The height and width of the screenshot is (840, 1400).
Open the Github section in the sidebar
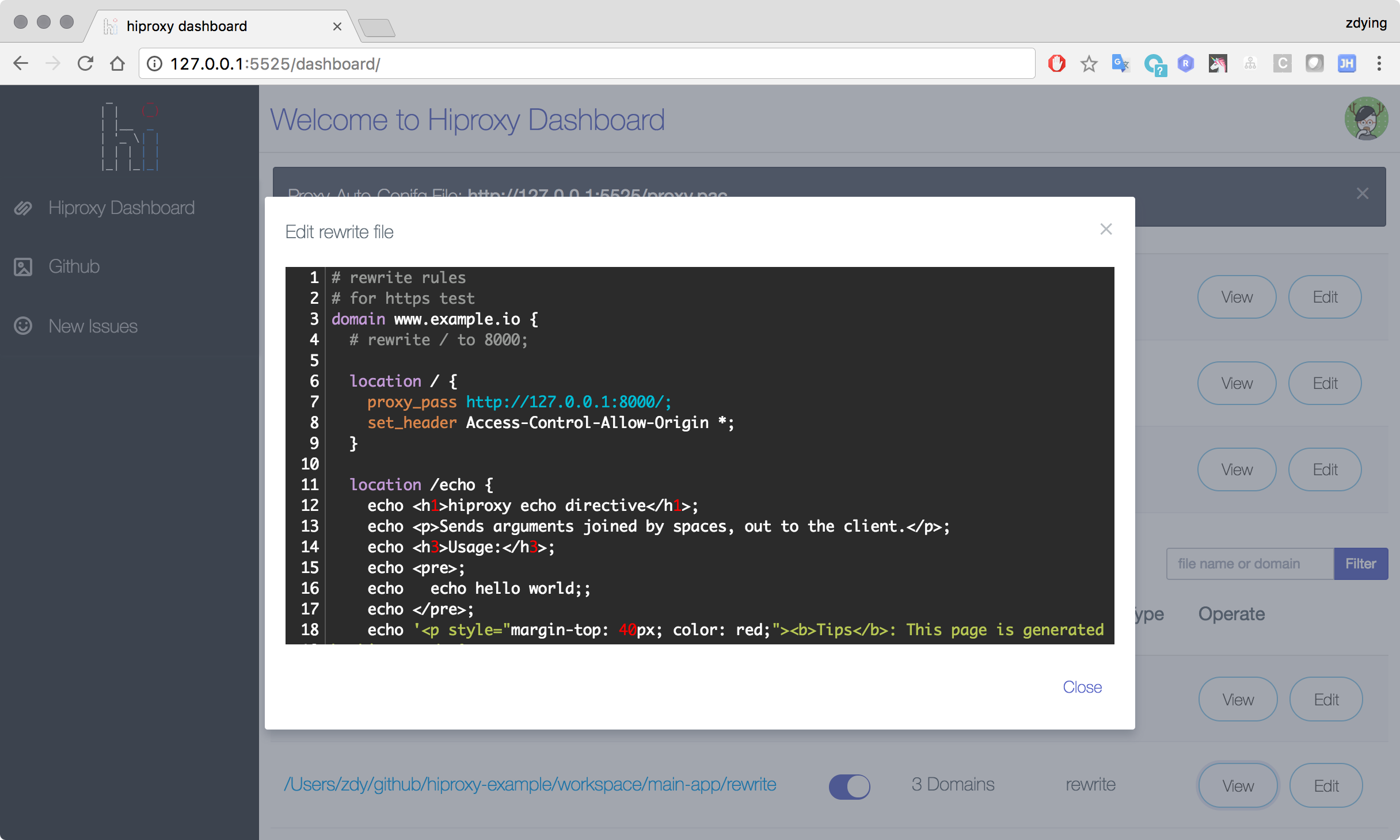point(73,266)
